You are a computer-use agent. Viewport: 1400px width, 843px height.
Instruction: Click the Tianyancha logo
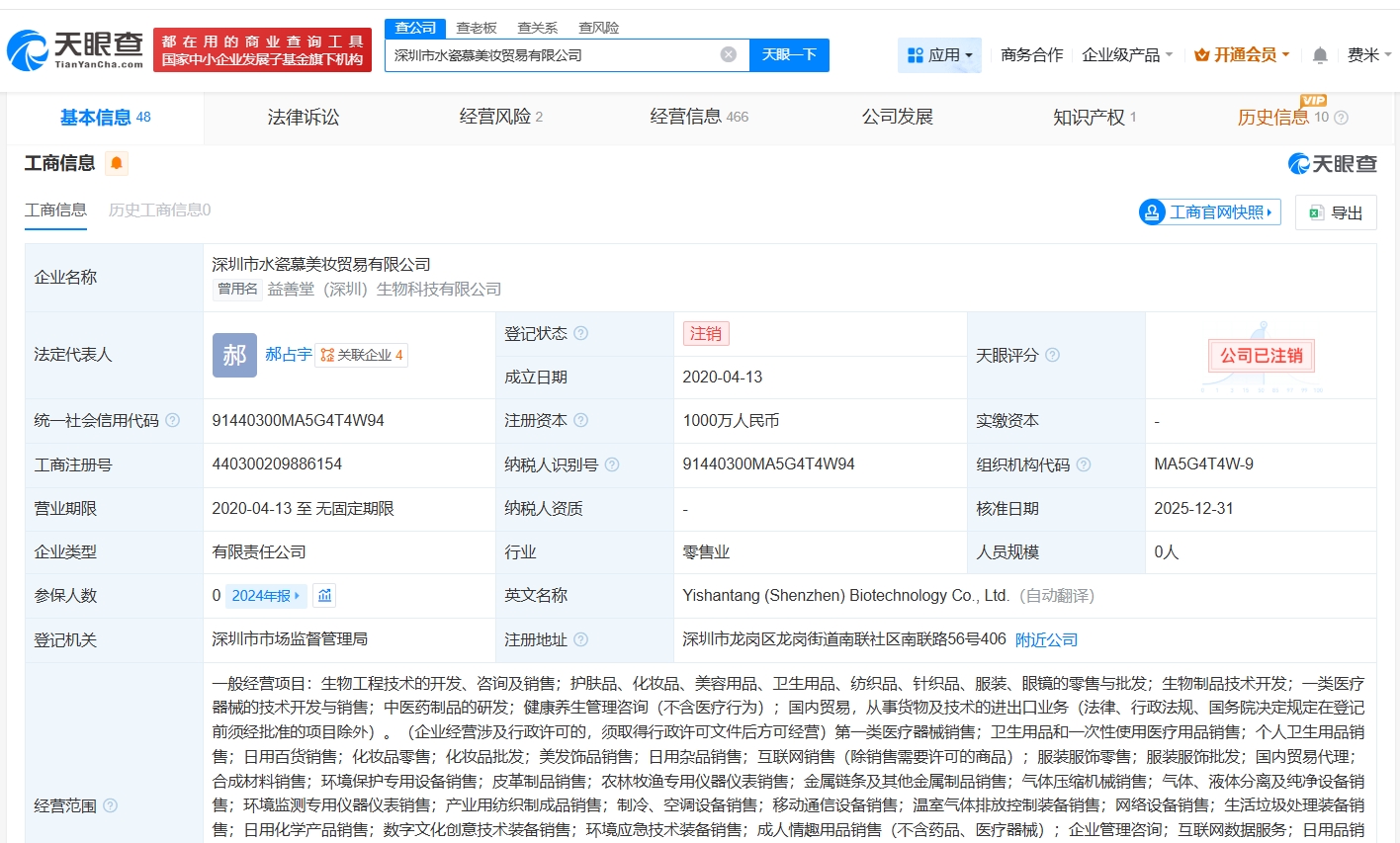(x=75, y=49)
